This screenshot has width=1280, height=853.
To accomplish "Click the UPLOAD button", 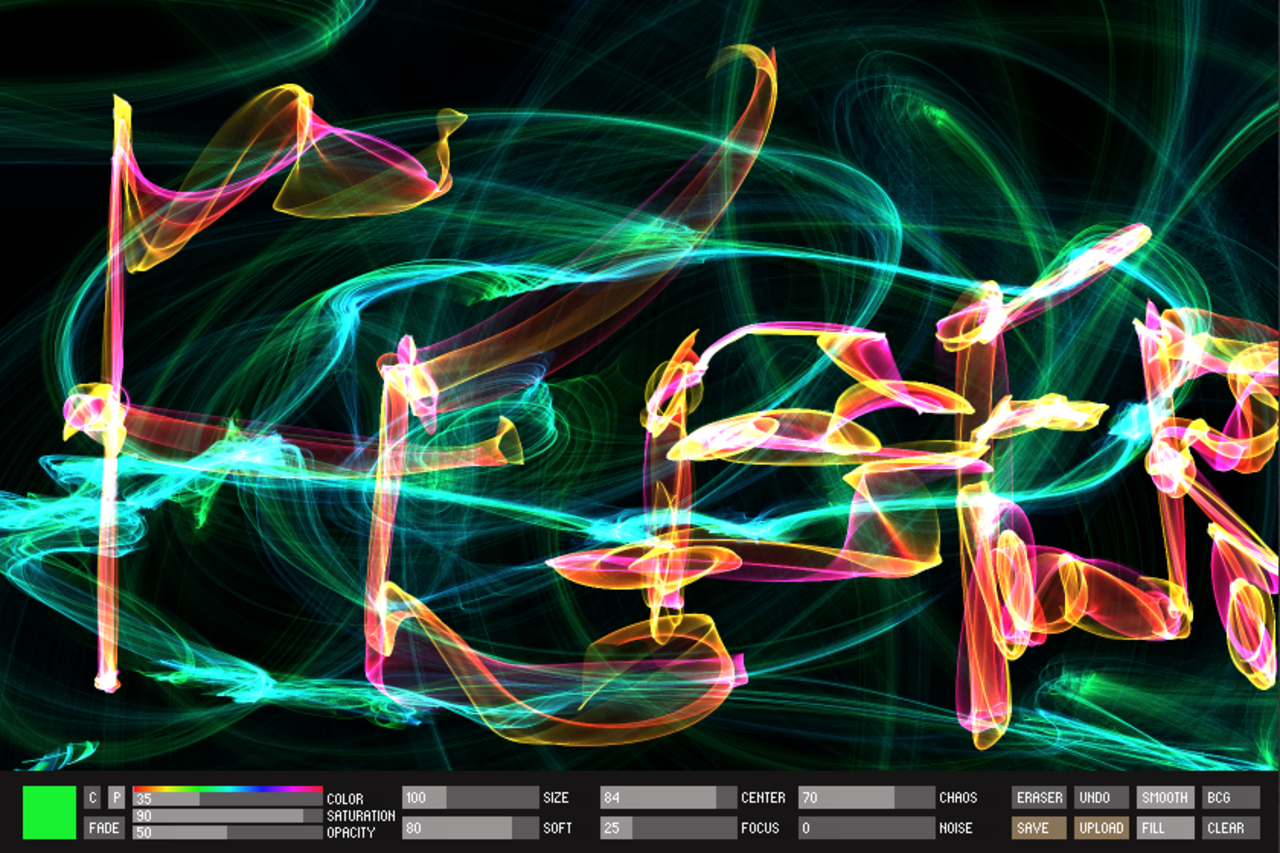I will [1101, 828].
